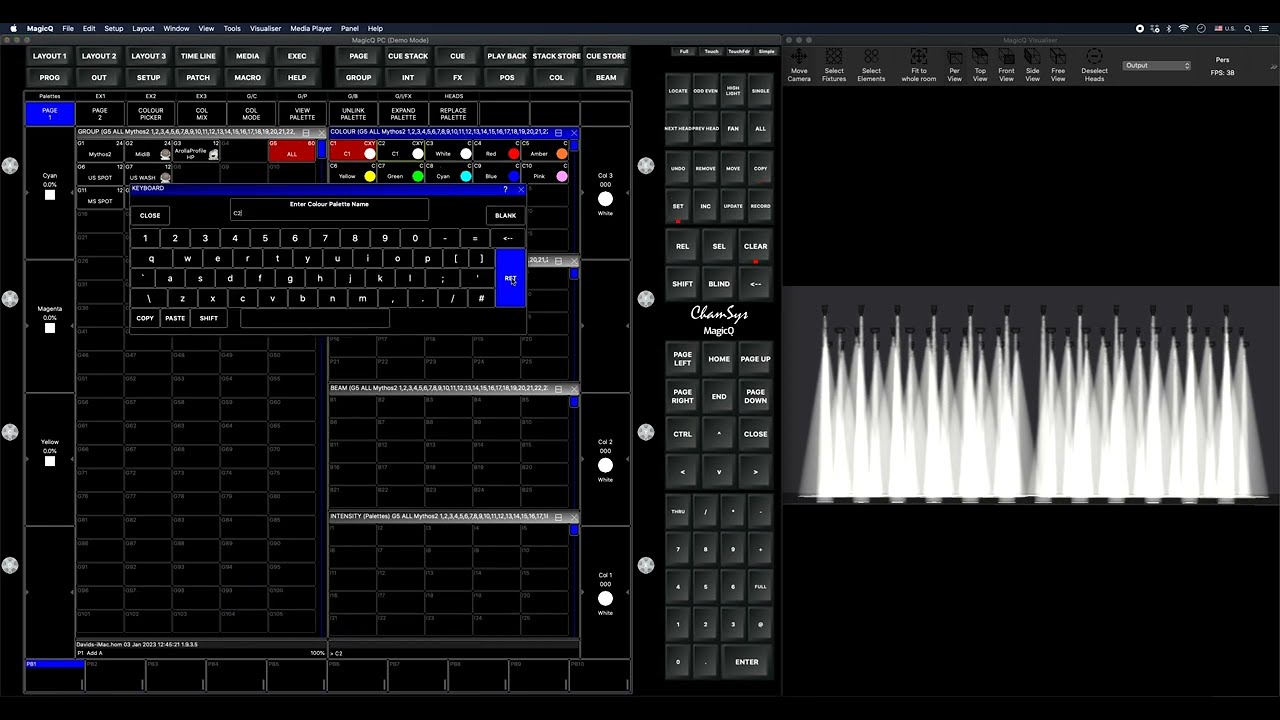1280x720 pixels.
Task: Switch Visualiser to Front View
Action: click(x=1006, y=66)
